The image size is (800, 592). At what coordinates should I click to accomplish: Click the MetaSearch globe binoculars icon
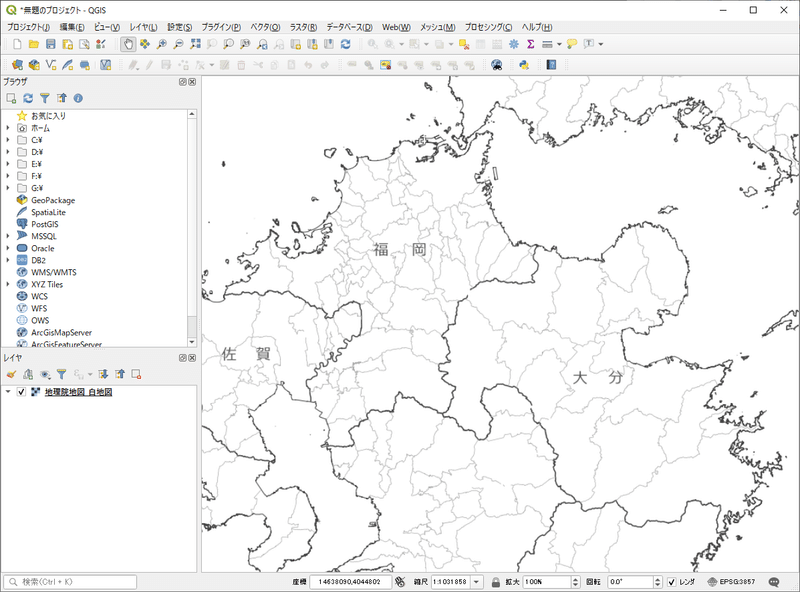click(x=496, y=65)
